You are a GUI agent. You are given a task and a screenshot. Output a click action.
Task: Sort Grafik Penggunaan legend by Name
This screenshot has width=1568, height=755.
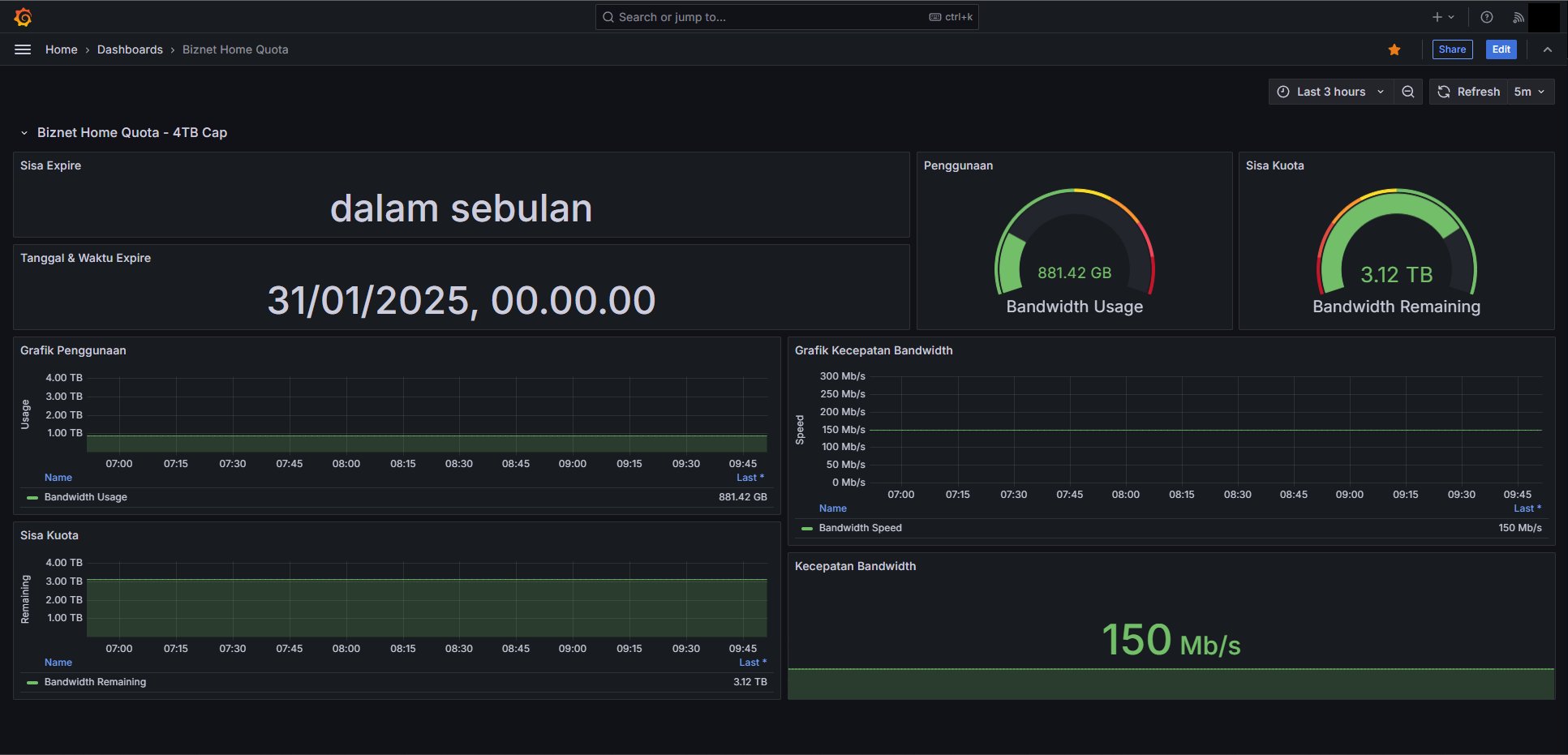pyautogui.click(x=58, y=478)
